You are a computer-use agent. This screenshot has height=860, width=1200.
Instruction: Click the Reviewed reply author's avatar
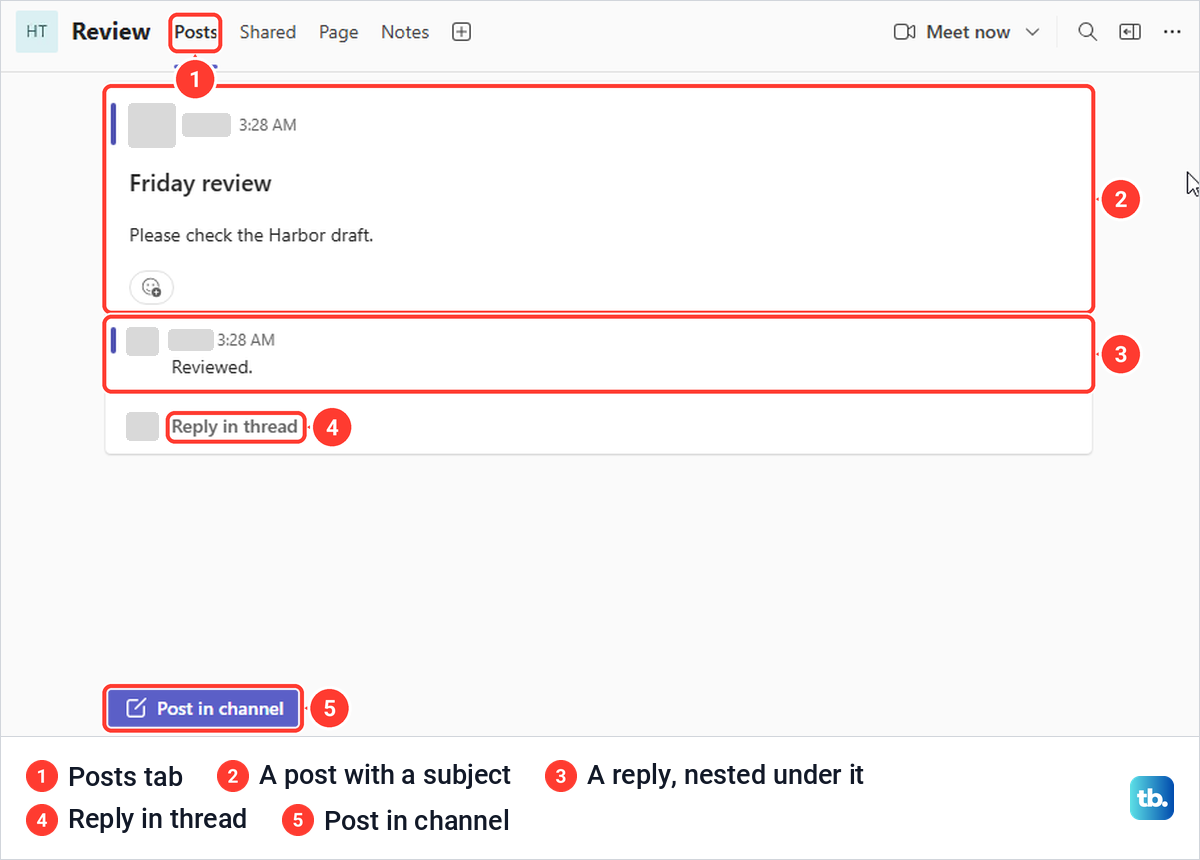point(143,341)
